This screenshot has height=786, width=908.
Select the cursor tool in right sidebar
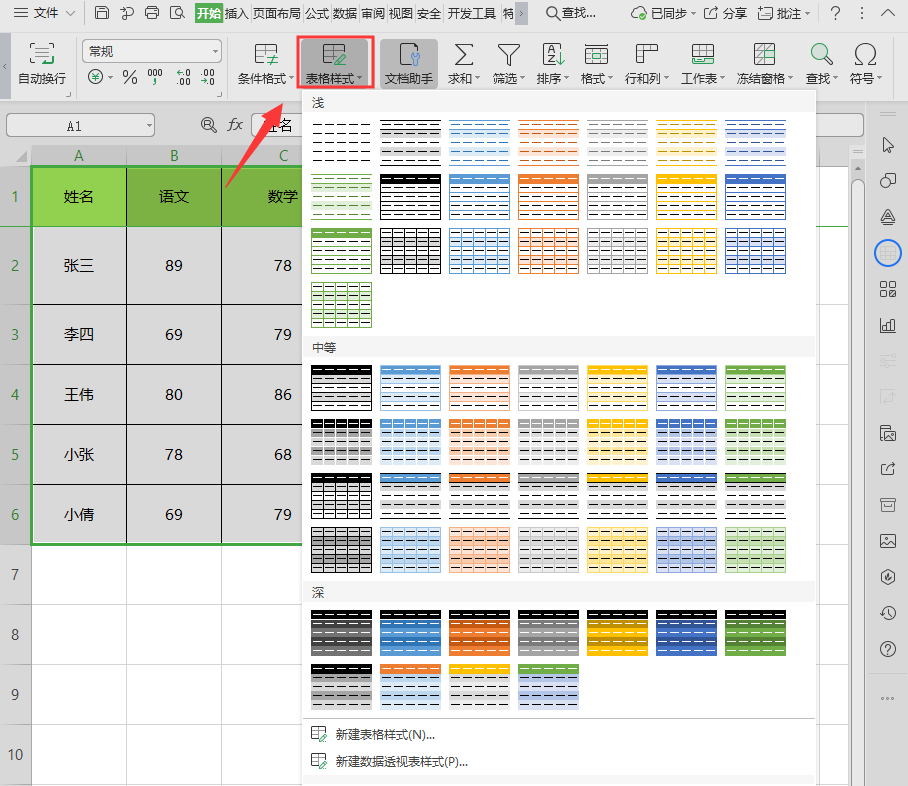887,145
